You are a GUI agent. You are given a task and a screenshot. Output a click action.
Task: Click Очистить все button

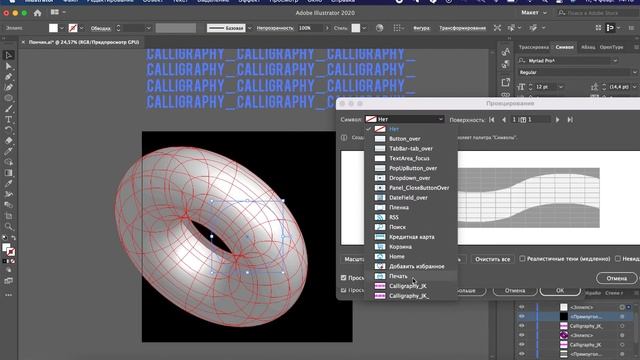[x=493, y=259]
